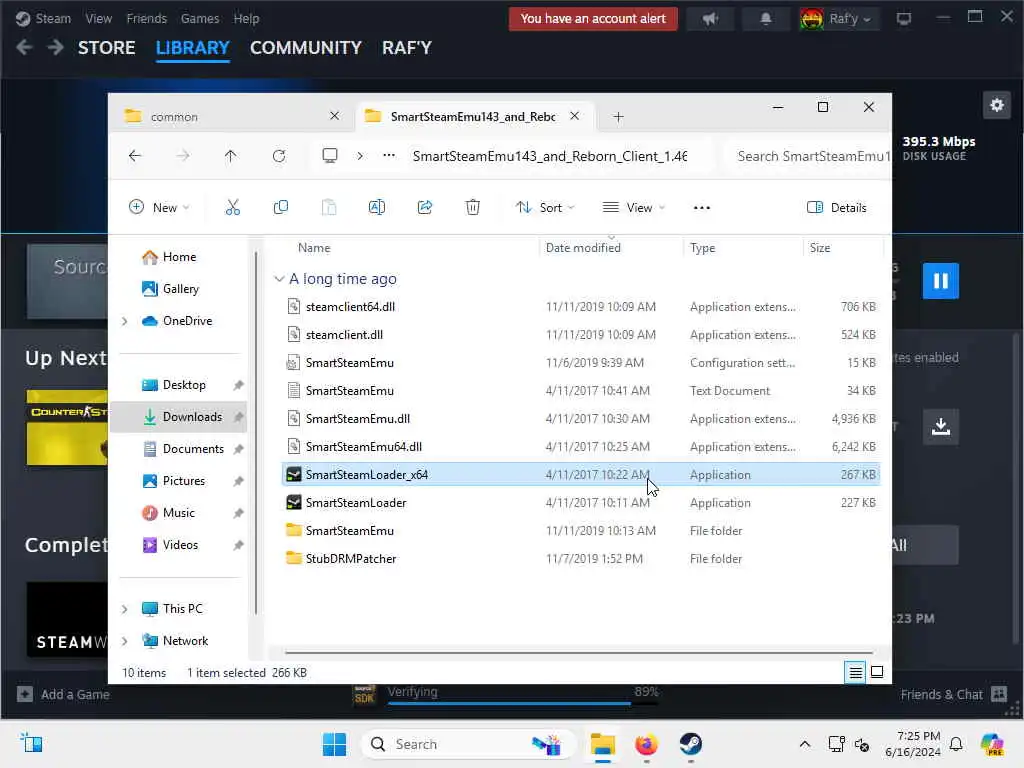Open RAF'Y profile tab in Steam
This screenshot has height=768, width=1024.
[407, 48]
